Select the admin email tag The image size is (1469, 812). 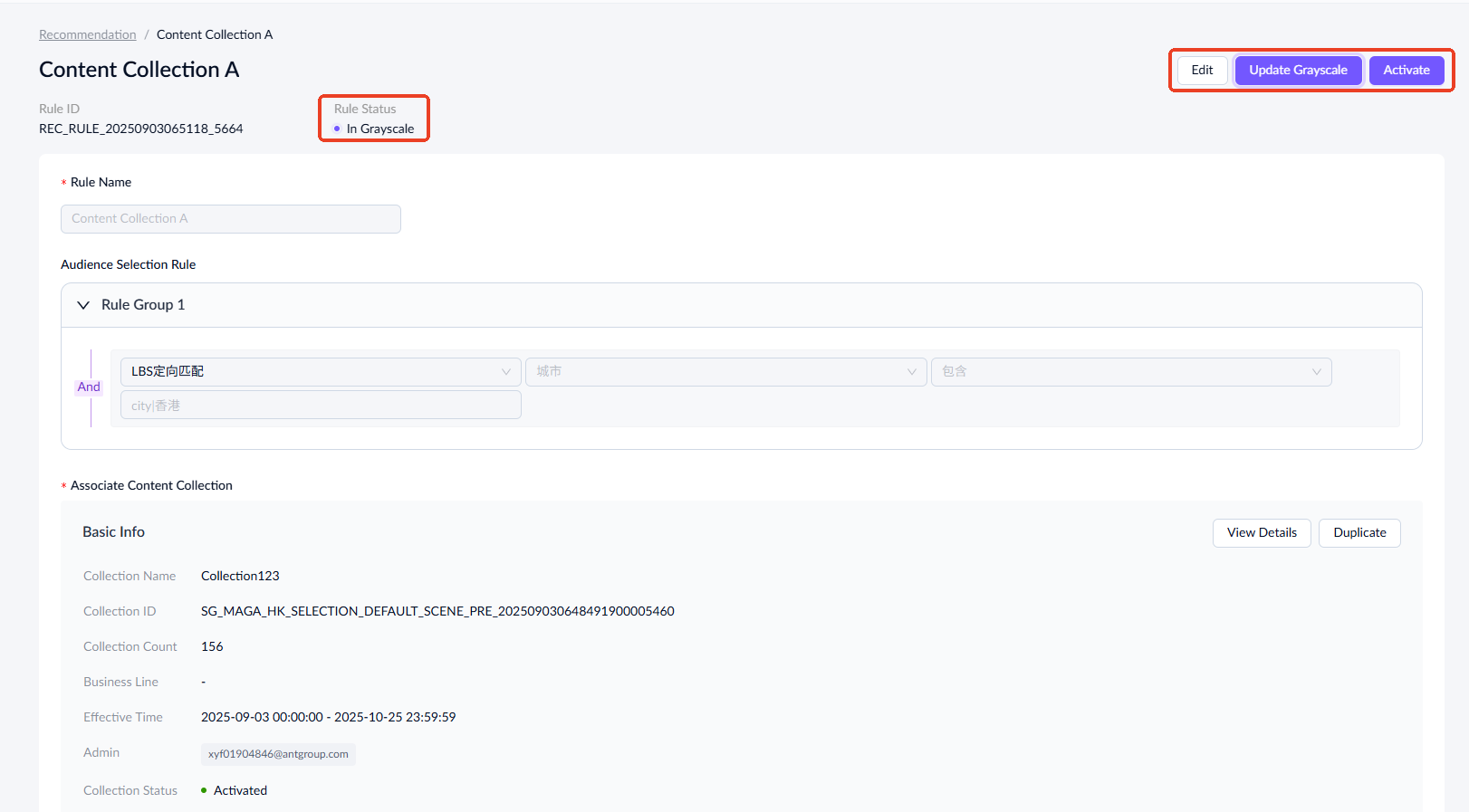[x=278, y=754]
